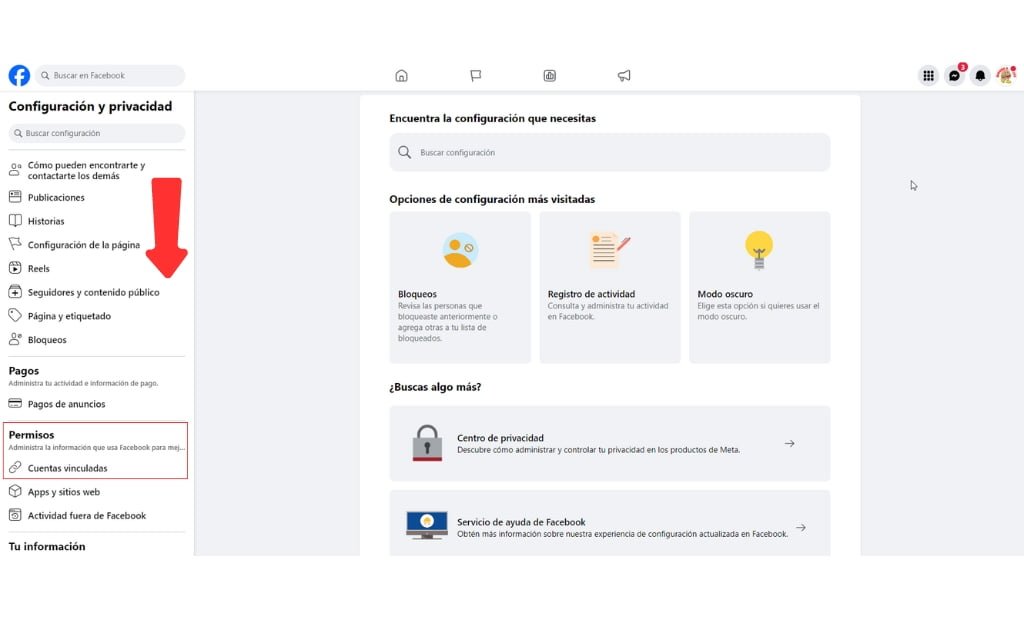Open Actividad fuera de Facebook settings
The image size is (1024, 618).
click(x=77, y=515)
